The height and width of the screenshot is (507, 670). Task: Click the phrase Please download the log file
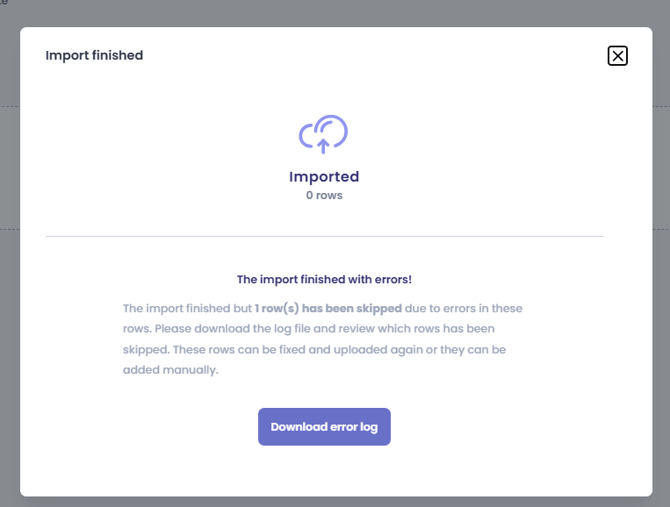232,329
